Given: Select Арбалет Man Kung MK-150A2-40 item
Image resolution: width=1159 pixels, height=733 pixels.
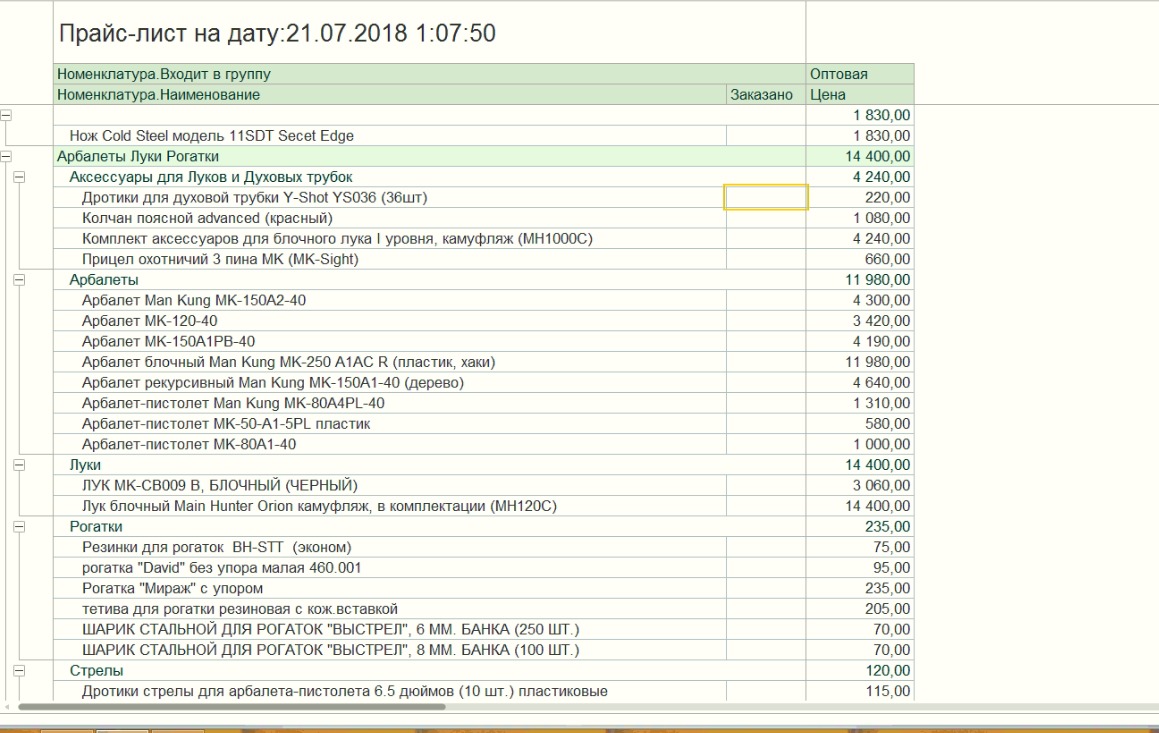Looking at the screenshot, I should point(194,301).
